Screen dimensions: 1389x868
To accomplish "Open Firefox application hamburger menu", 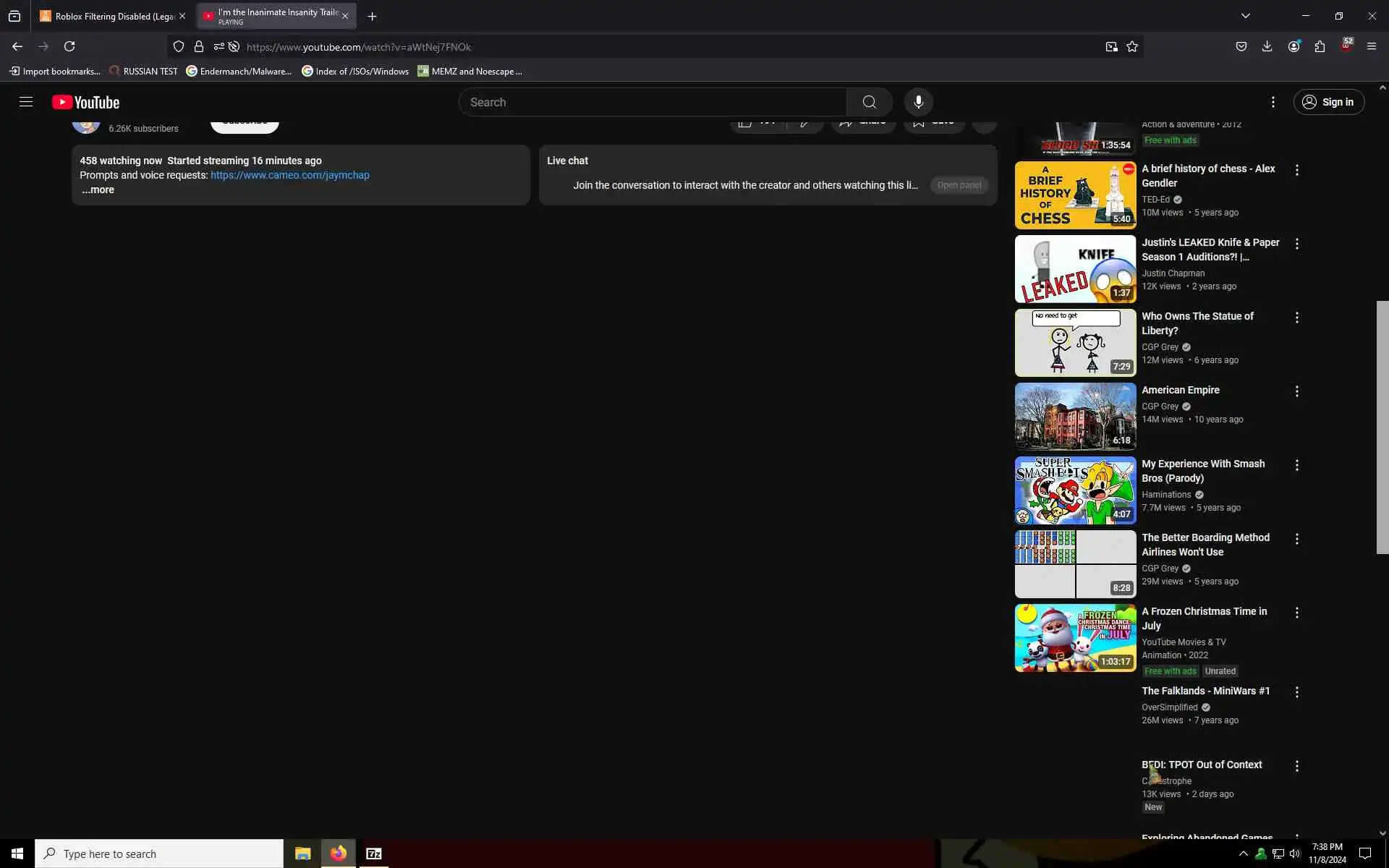I will tap(1371, 46).
